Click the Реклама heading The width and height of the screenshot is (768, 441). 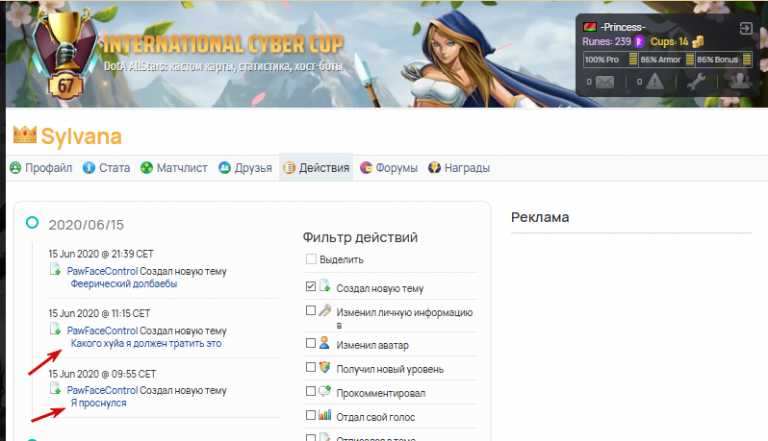(540, 217)
